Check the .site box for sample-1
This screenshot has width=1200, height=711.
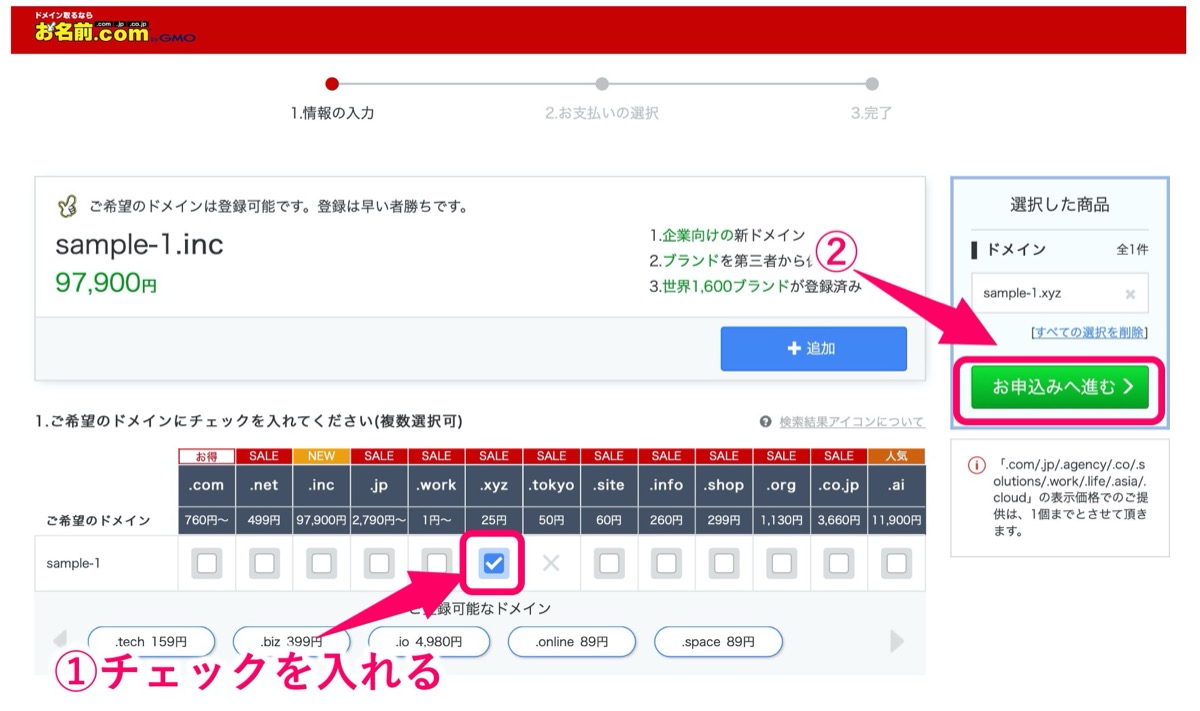pyautogui.click(x=609, y=564)
